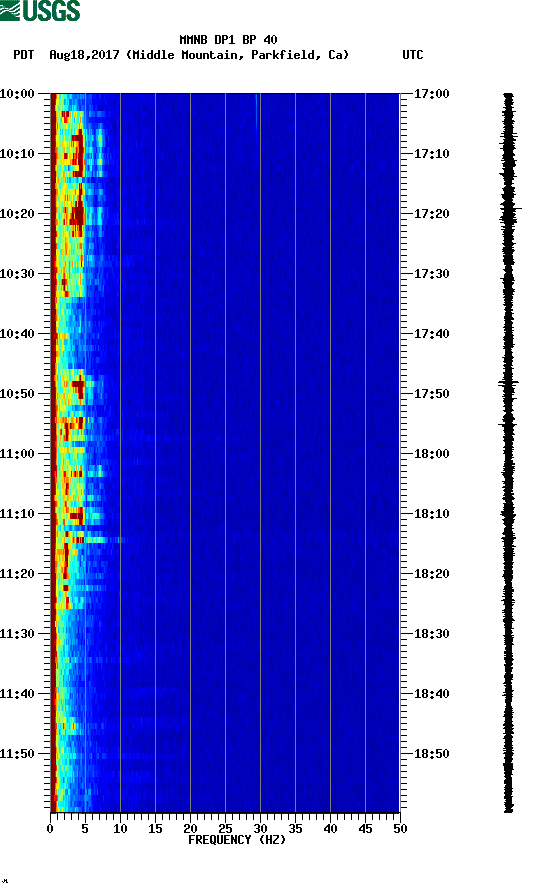Click the '10:30' PDT time label
This screenshot has height=892, width=552.
pyautogui.click(x=17, y=274)
